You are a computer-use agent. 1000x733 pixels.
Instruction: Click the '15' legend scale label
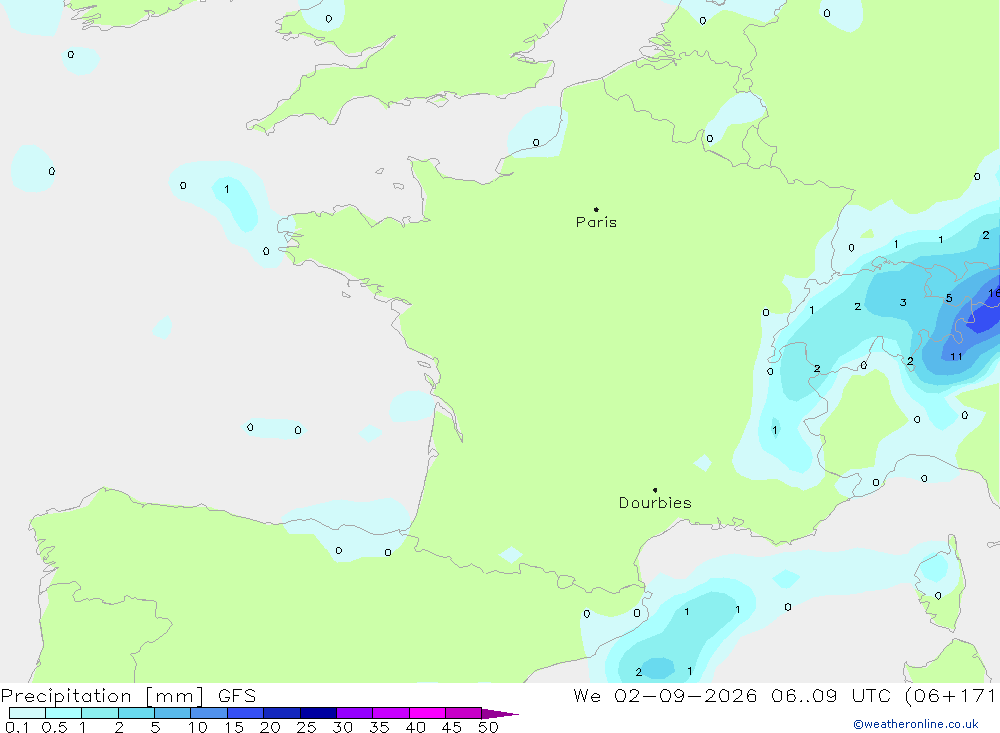[234, 727]
